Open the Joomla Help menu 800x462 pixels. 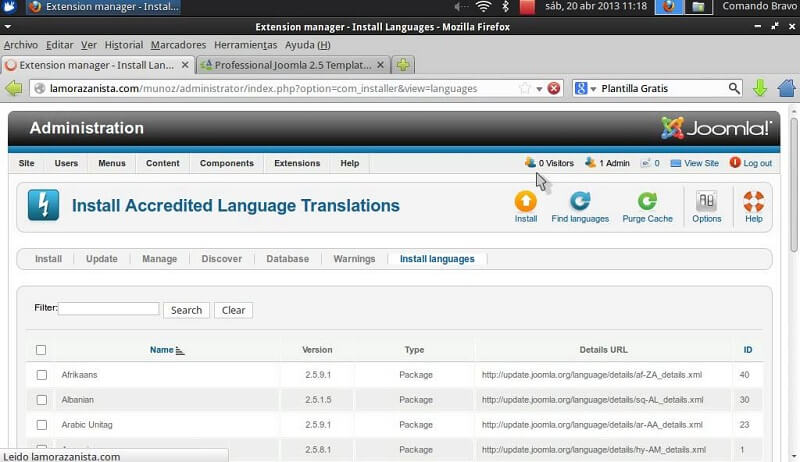[x=349, y=163]
